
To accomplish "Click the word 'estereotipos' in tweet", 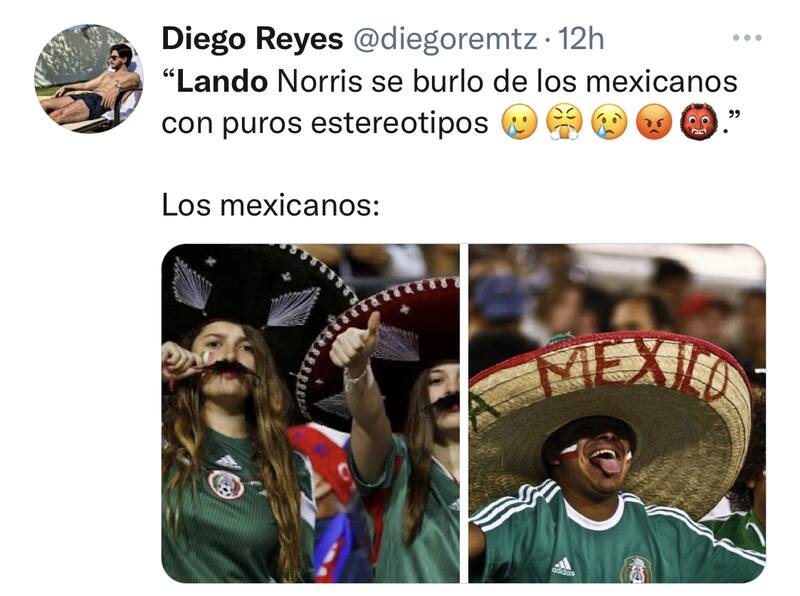I will pos(399,123).
